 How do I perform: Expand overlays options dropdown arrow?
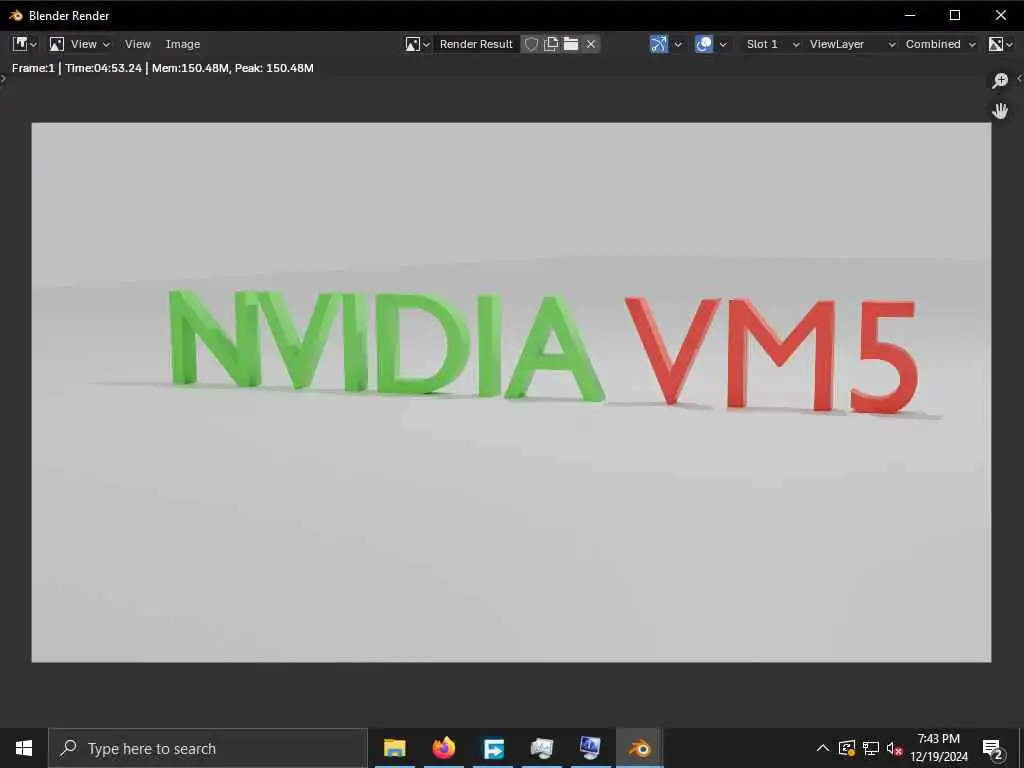point(723,44)
